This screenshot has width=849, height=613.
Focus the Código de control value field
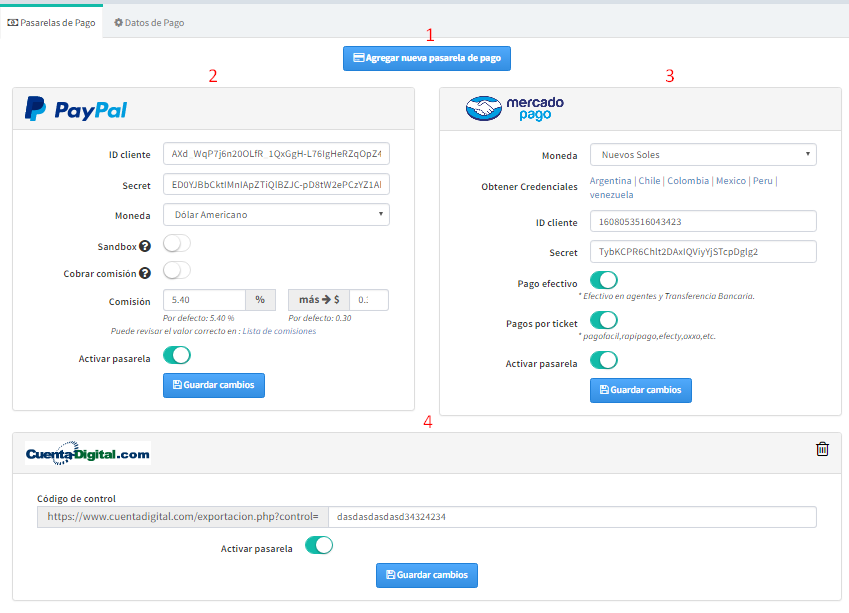click(x=572, y=517)
